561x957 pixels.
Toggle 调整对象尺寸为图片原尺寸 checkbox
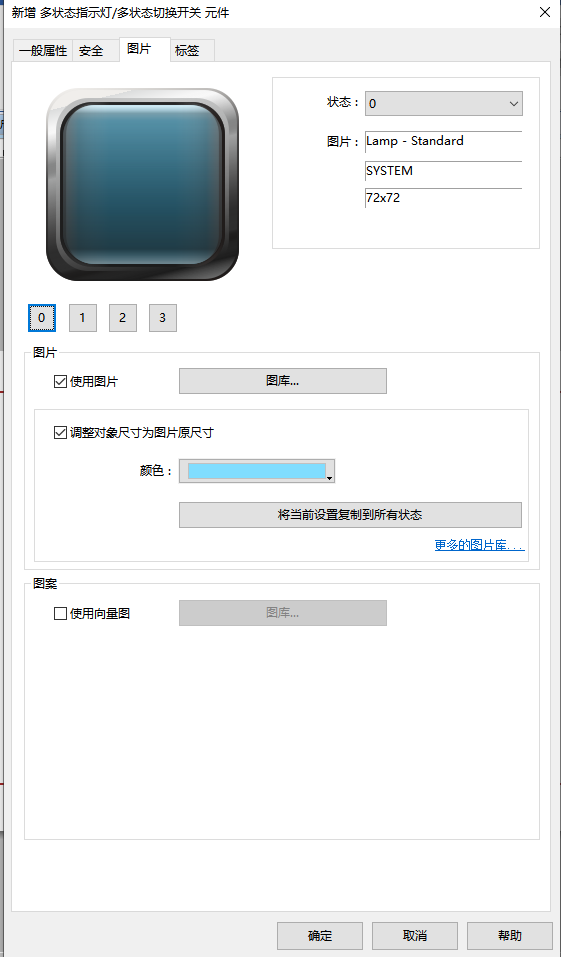click(x=60, y=433)
